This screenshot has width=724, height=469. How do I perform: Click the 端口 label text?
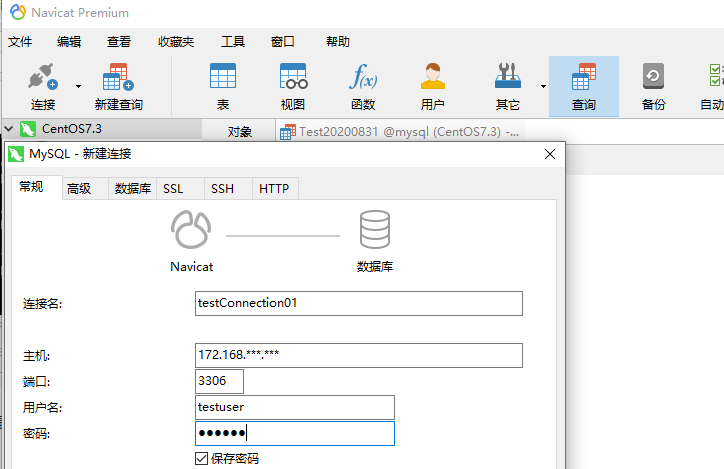36,382
